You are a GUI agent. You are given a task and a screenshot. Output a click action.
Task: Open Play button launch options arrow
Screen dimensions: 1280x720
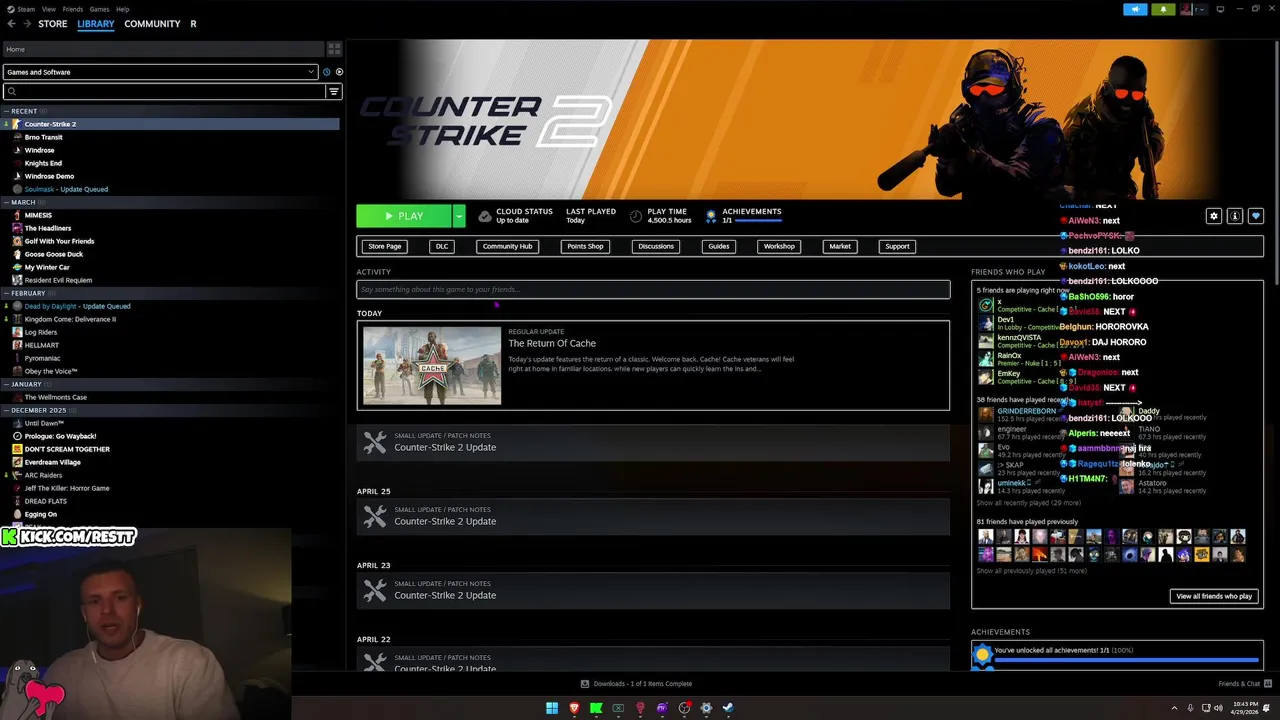(x=459, y=216)
